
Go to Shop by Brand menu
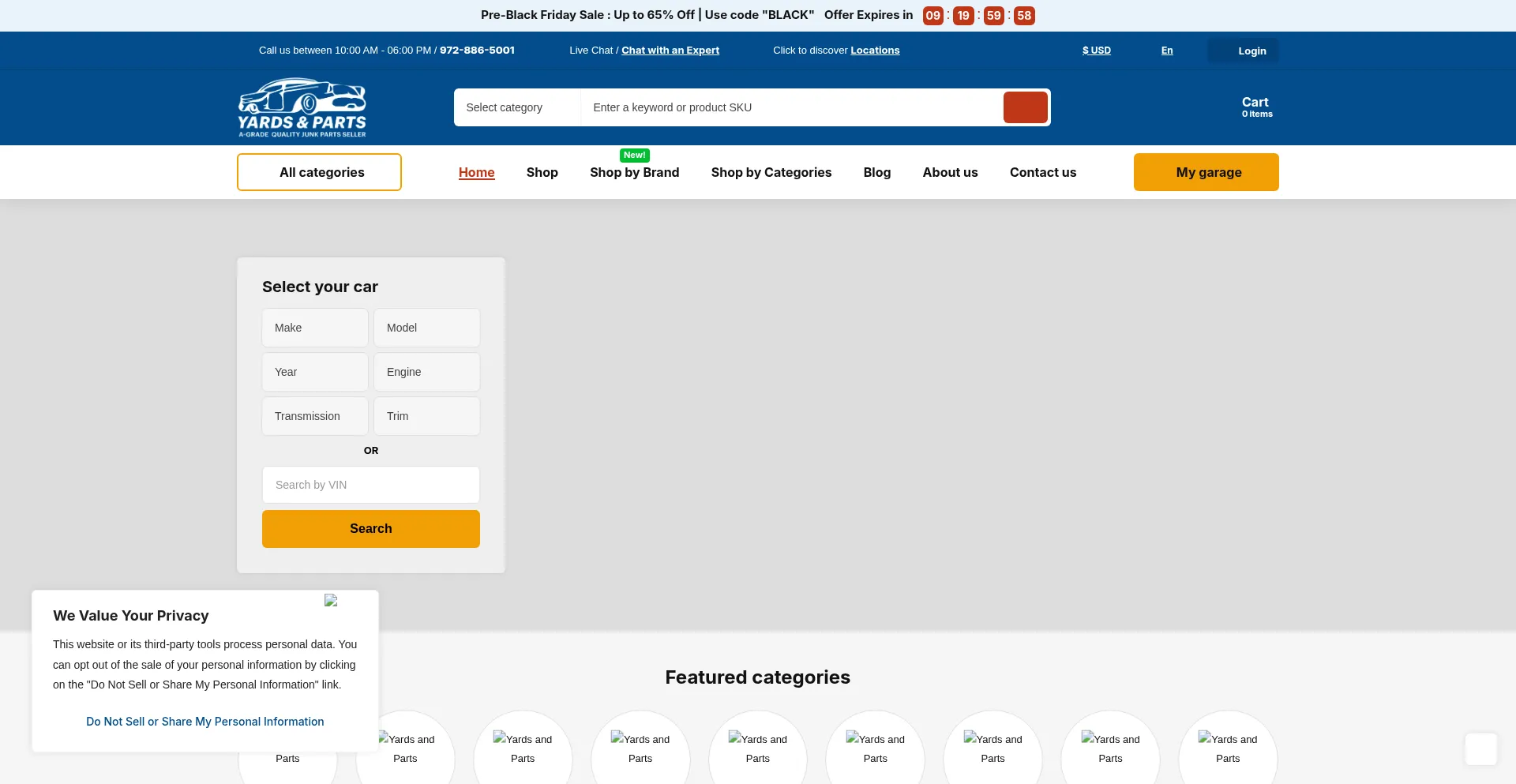pyautogui.click(x=634, y=172)
